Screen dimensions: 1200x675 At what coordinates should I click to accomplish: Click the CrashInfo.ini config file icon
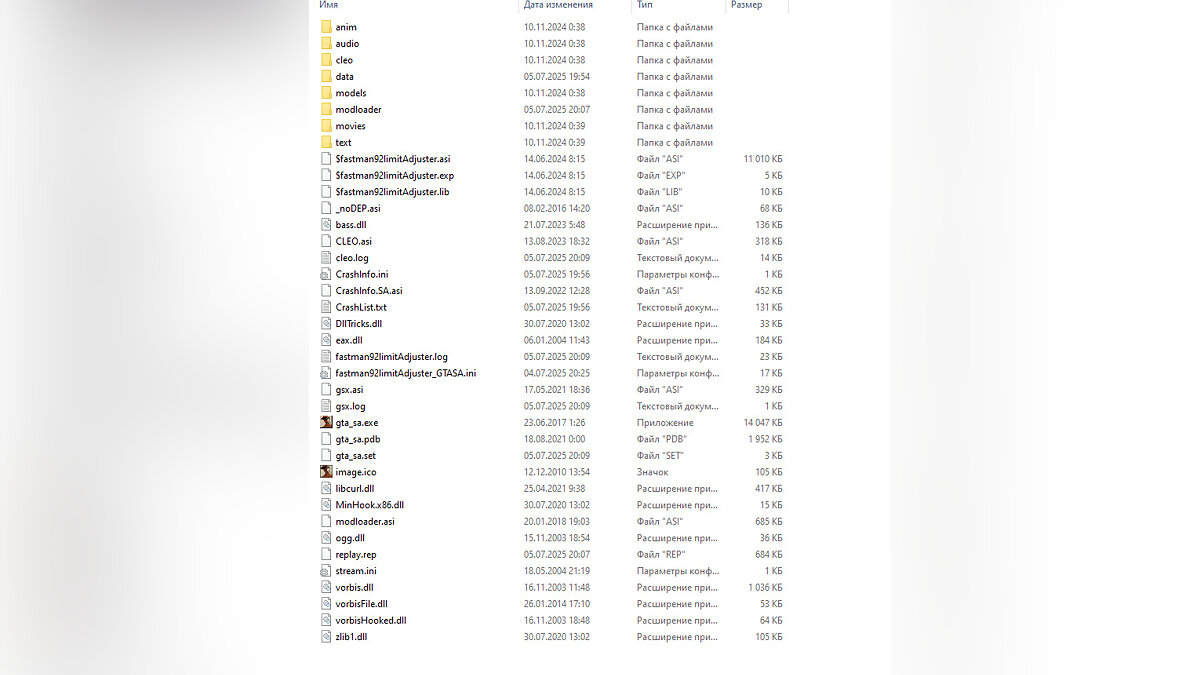(x=326, y=274)
